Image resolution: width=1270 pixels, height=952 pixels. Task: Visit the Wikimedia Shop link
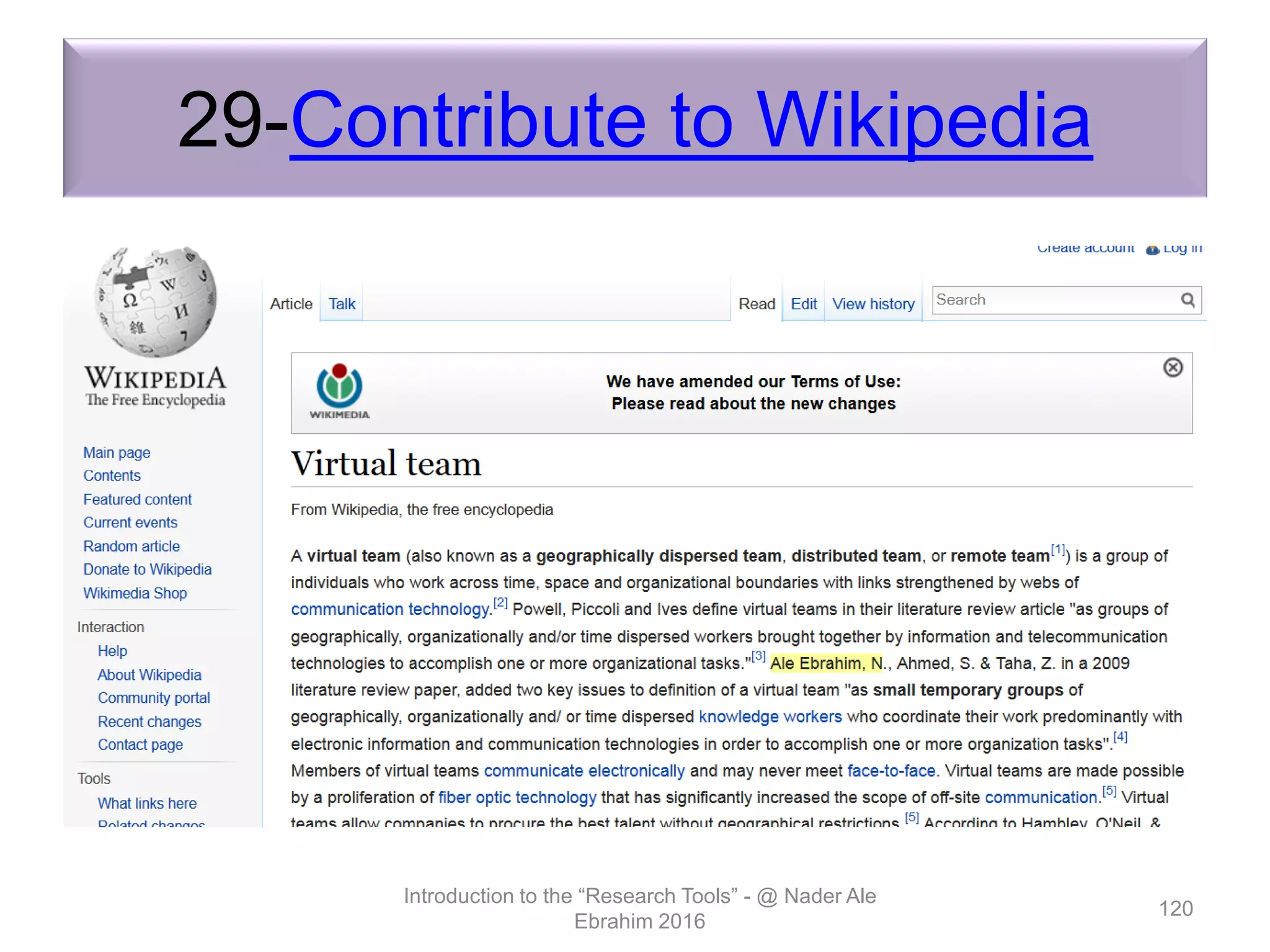coord(135,593)
